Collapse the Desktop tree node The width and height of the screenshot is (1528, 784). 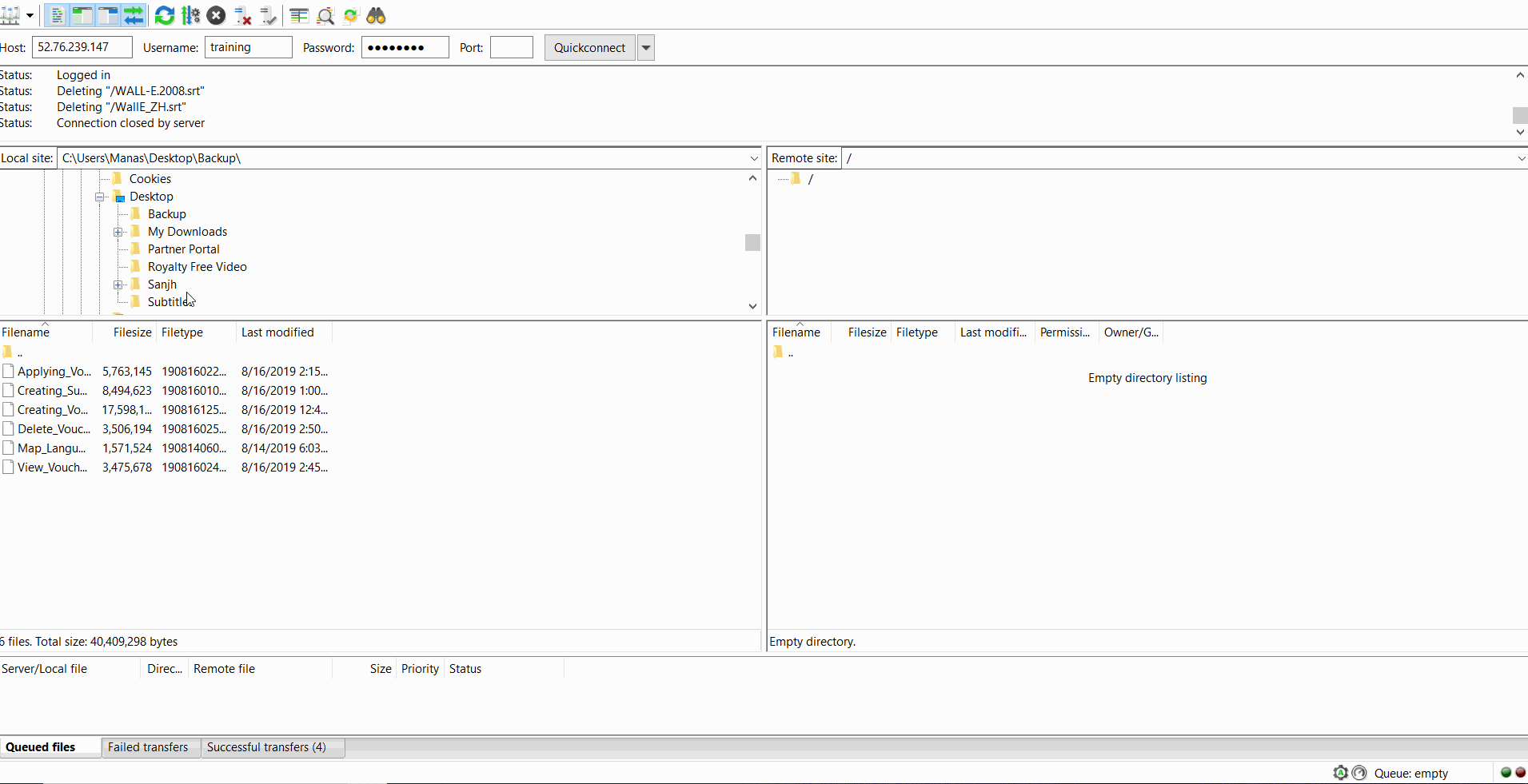coord(100,197)
